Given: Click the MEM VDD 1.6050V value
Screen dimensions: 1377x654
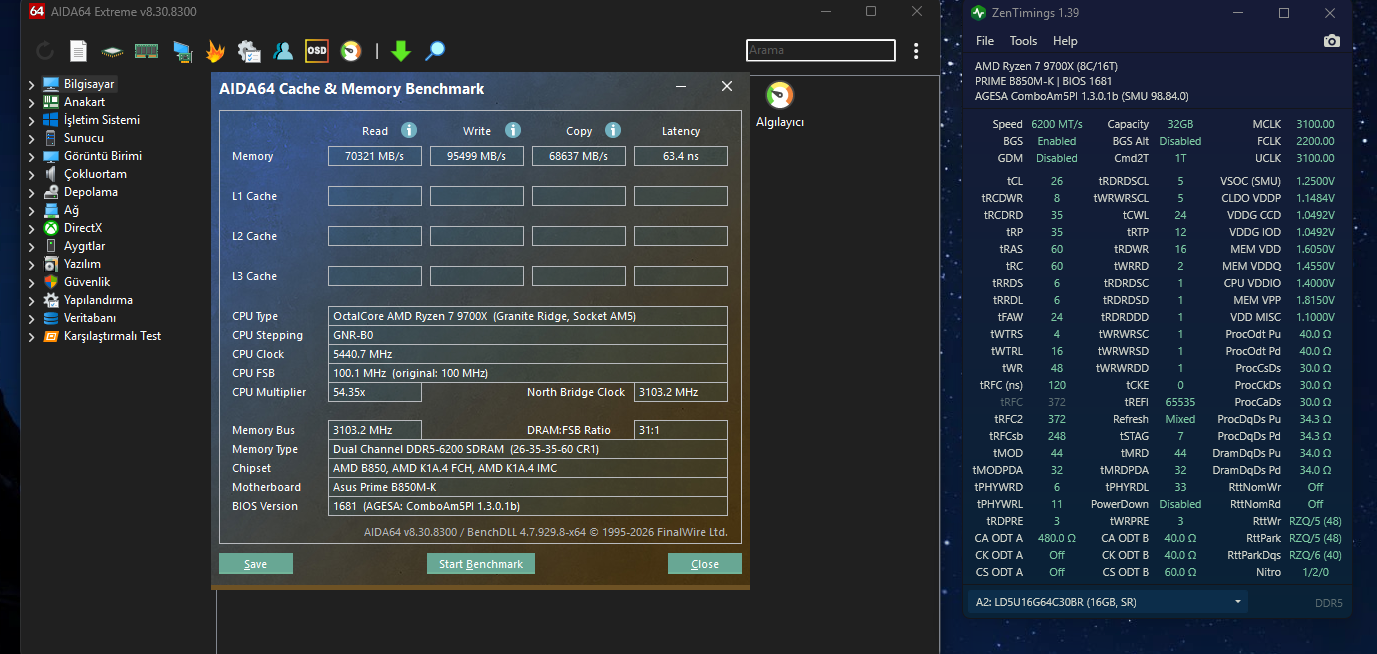Looking at the screenshot, I should (1315, 249).
